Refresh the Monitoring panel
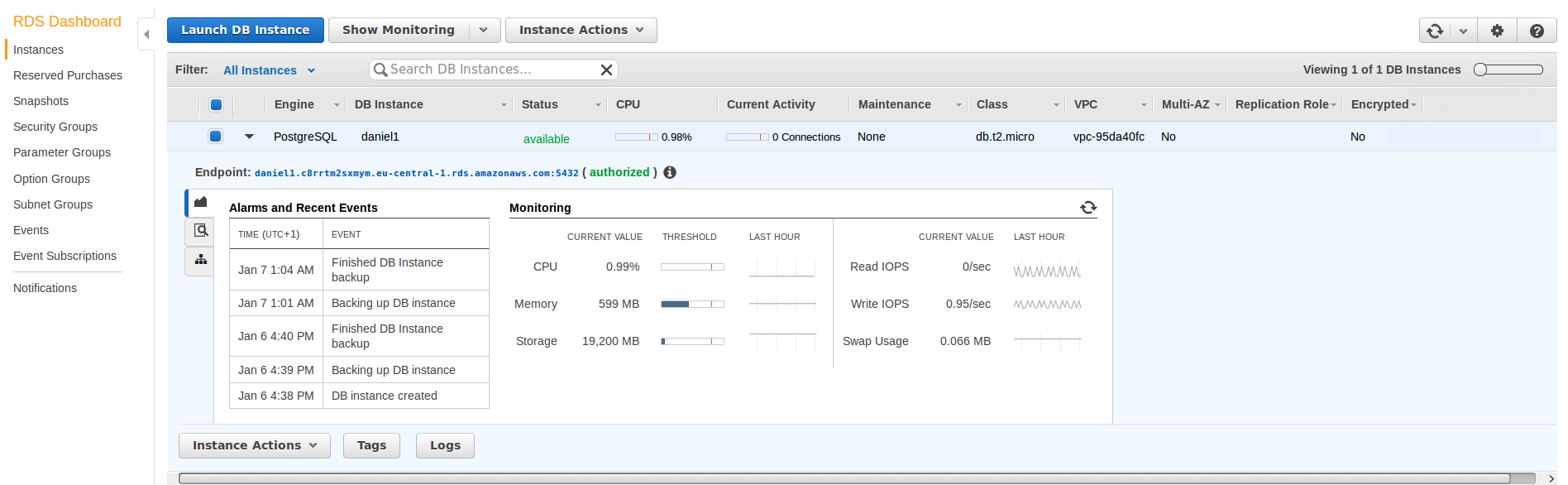 pos(1088,207)
